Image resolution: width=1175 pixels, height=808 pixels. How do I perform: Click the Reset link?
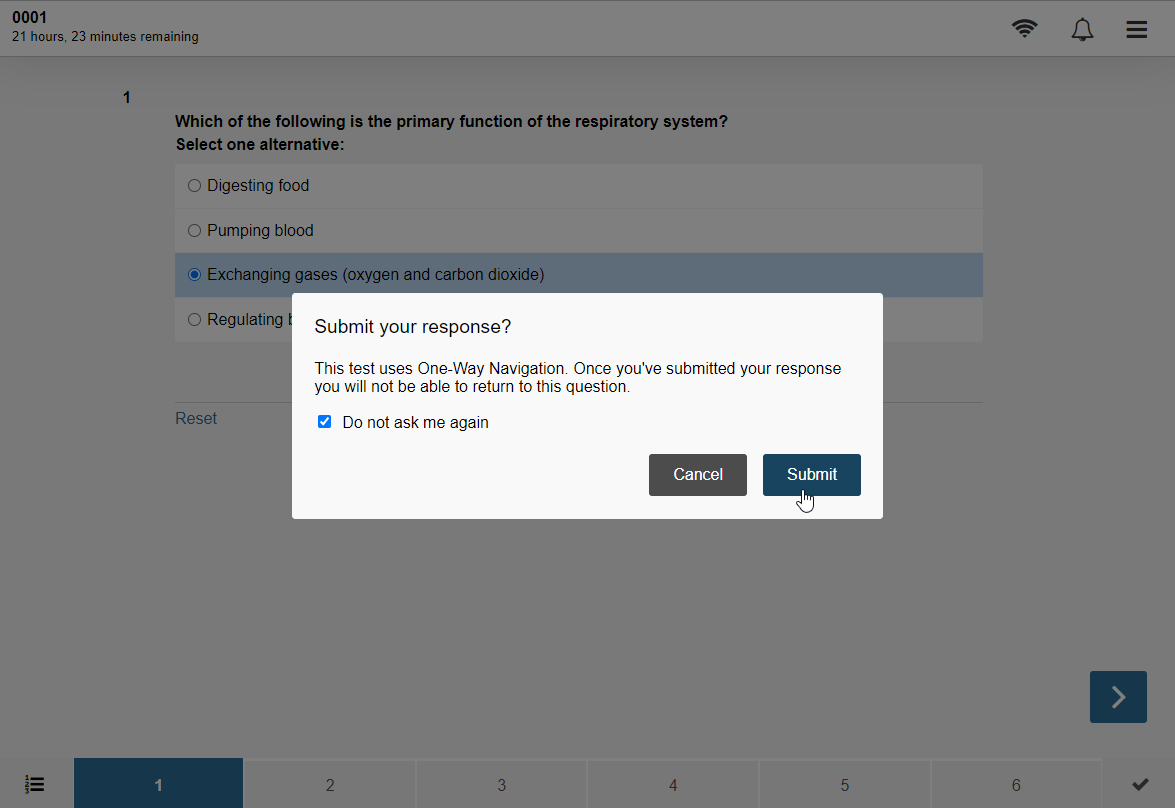coord(196,418)
